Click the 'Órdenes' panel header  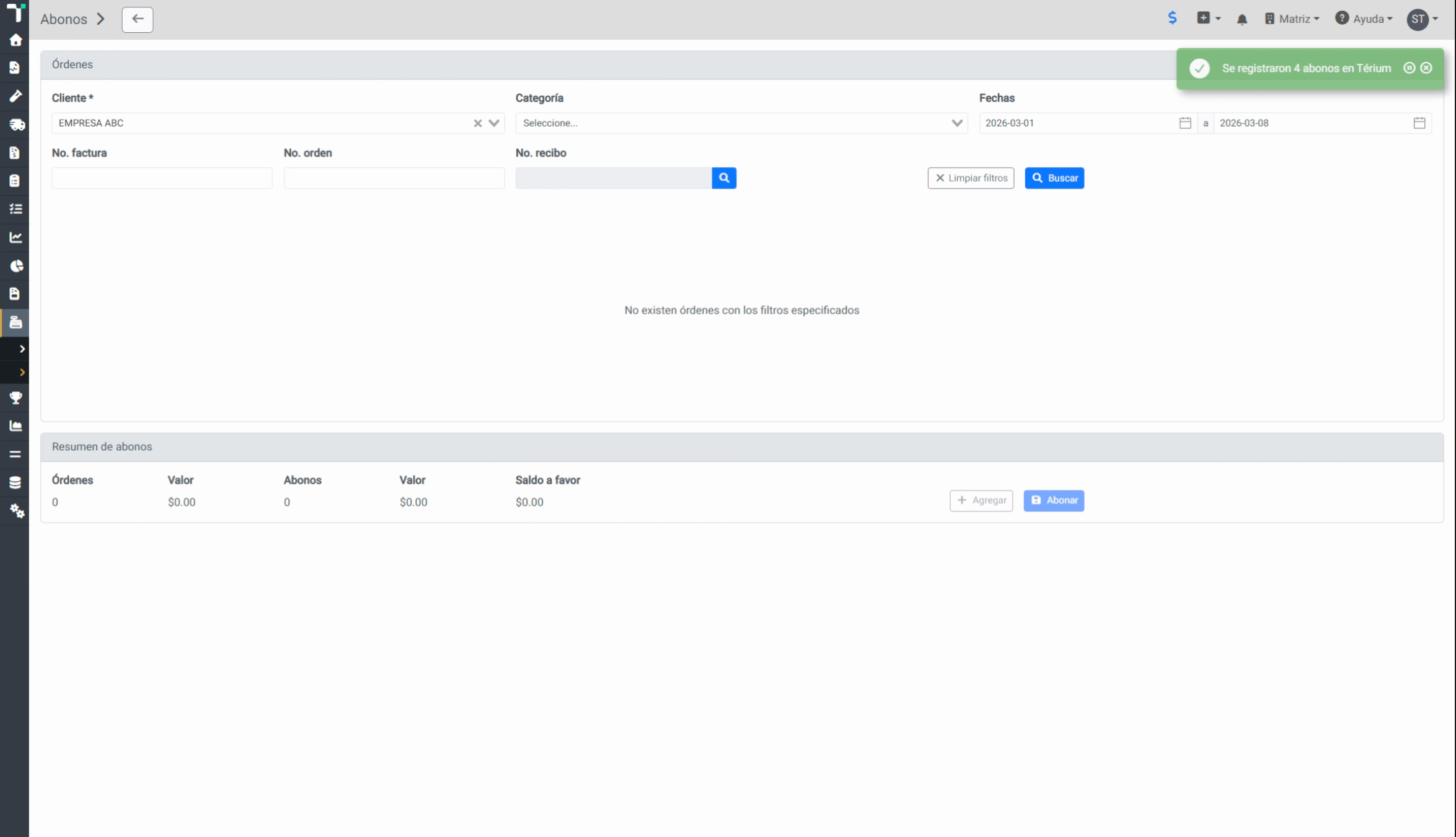(742, 64)
